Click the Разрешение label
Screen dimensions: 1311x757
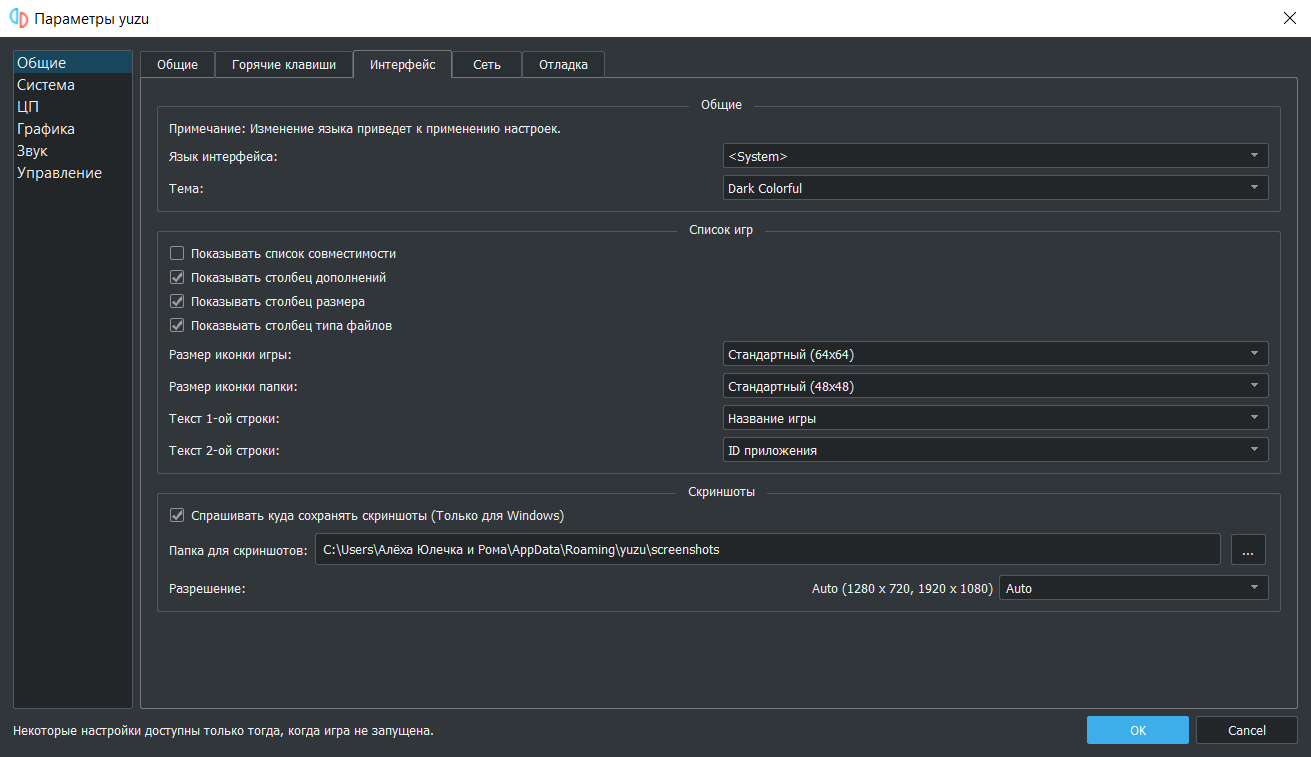click(x=207, y=588)
